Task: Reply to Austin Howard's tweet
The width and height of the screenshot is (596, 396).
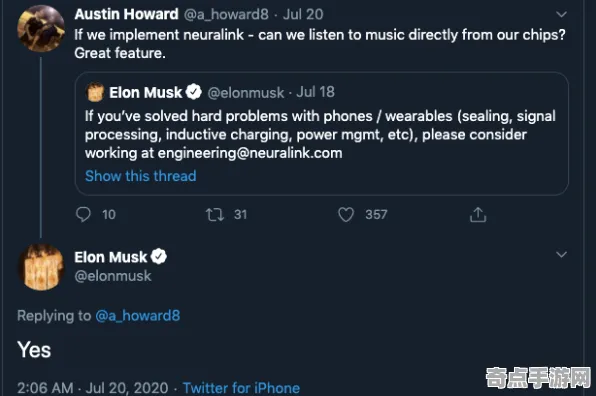Action: click(x=83, y=214)
